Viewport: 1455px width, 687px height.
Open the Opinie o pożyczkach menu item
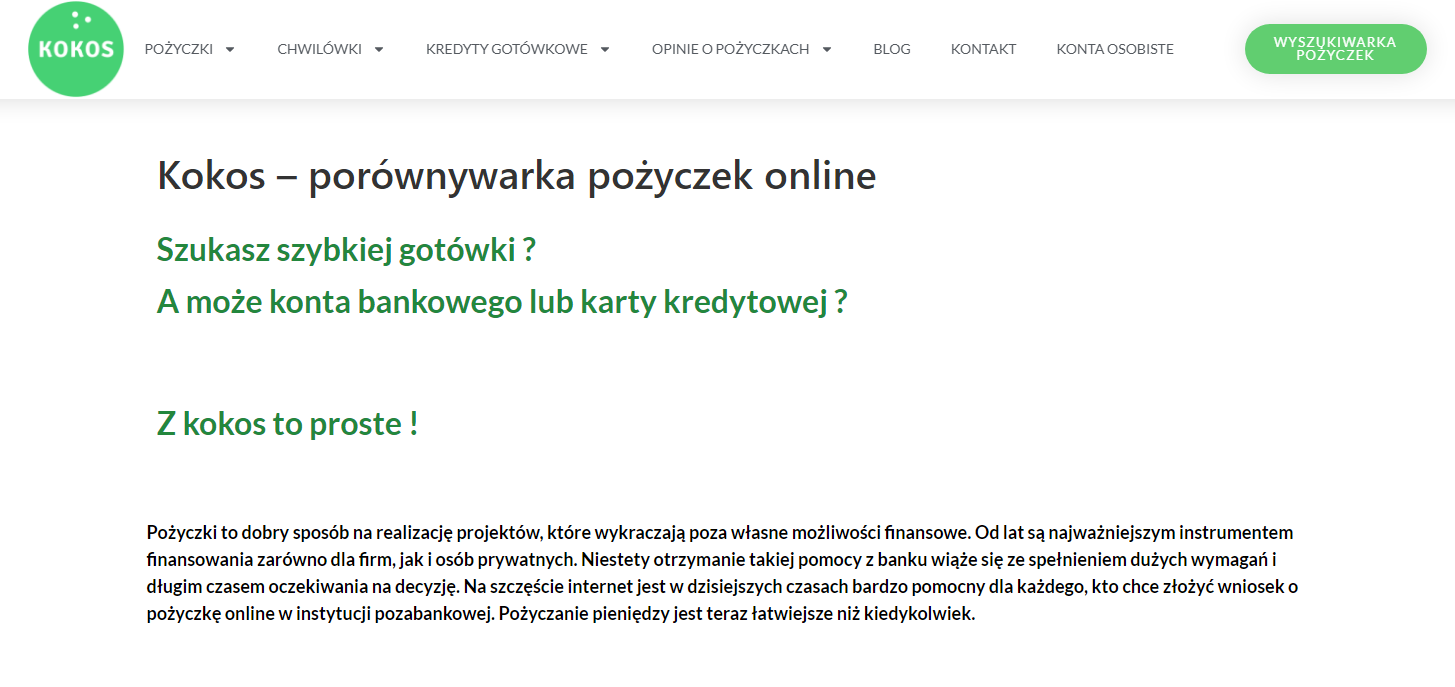click(730, 49)
